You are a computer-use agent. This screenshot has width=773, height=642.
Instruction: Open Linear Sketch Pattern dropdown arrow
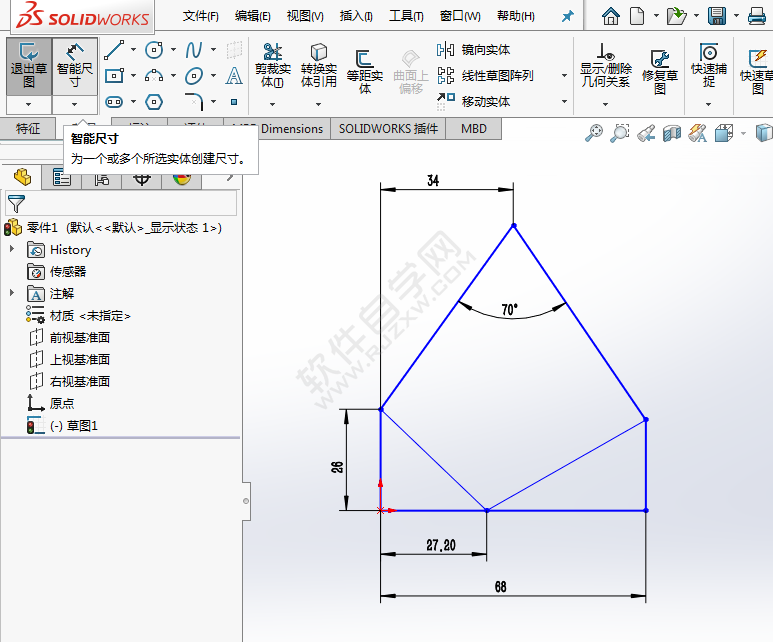pyautogui.click(x=564, y=76)
